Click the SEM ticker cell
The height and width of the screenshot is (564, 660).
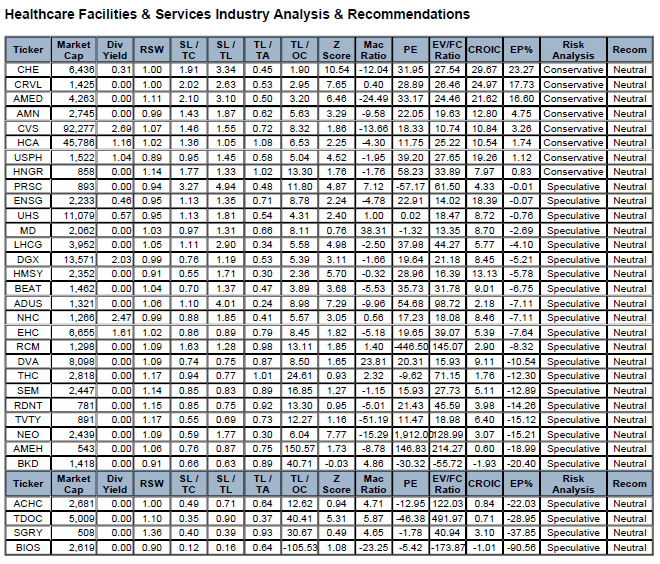coord(28,391)
